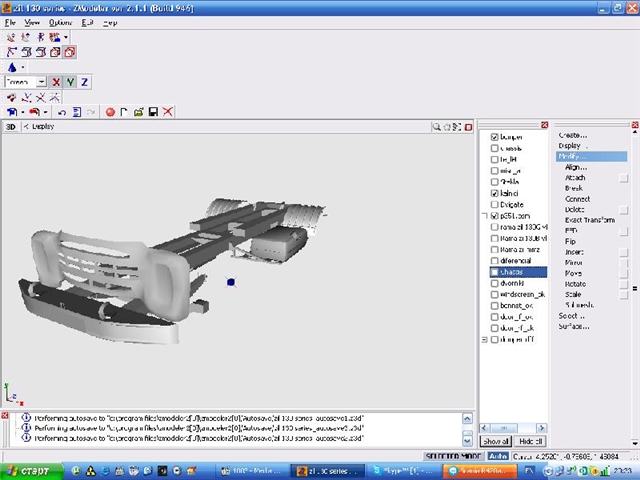Toggle the X axis constraint button
640x480 pixels.
56,82
